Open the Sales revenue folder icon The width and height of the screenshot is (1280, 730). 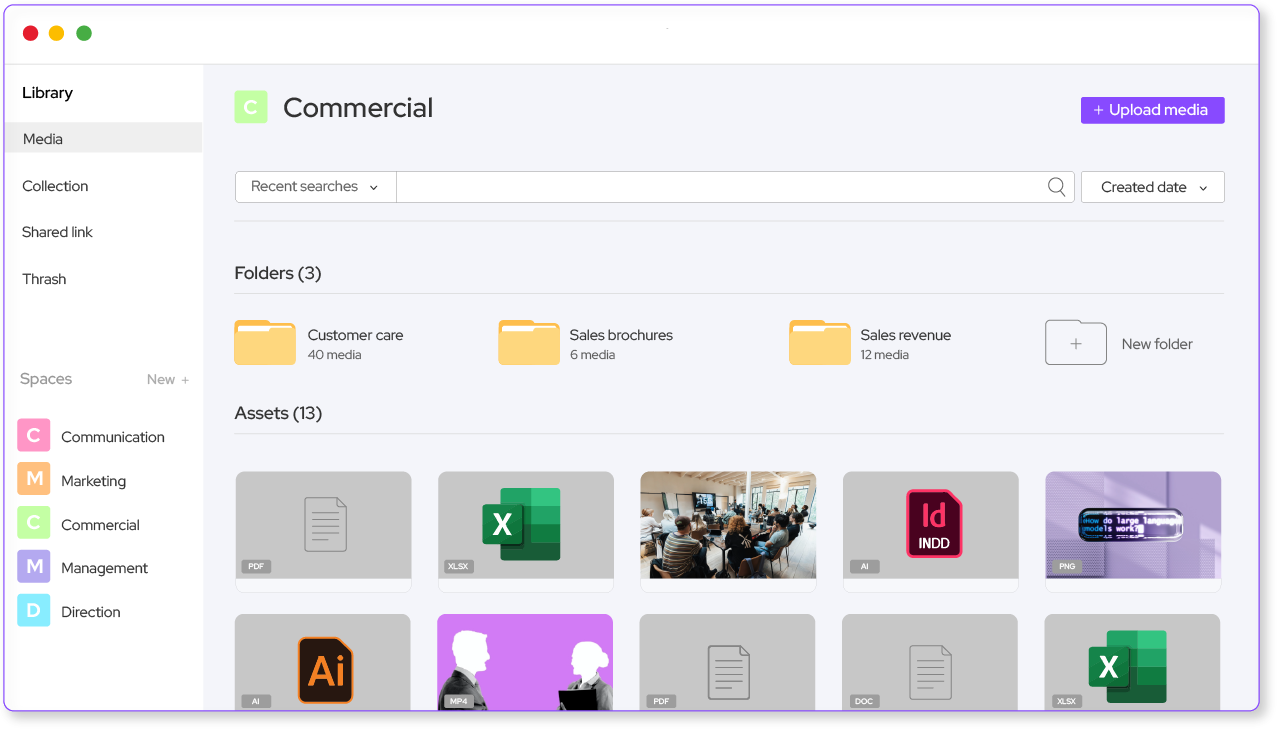pos(820,343)
